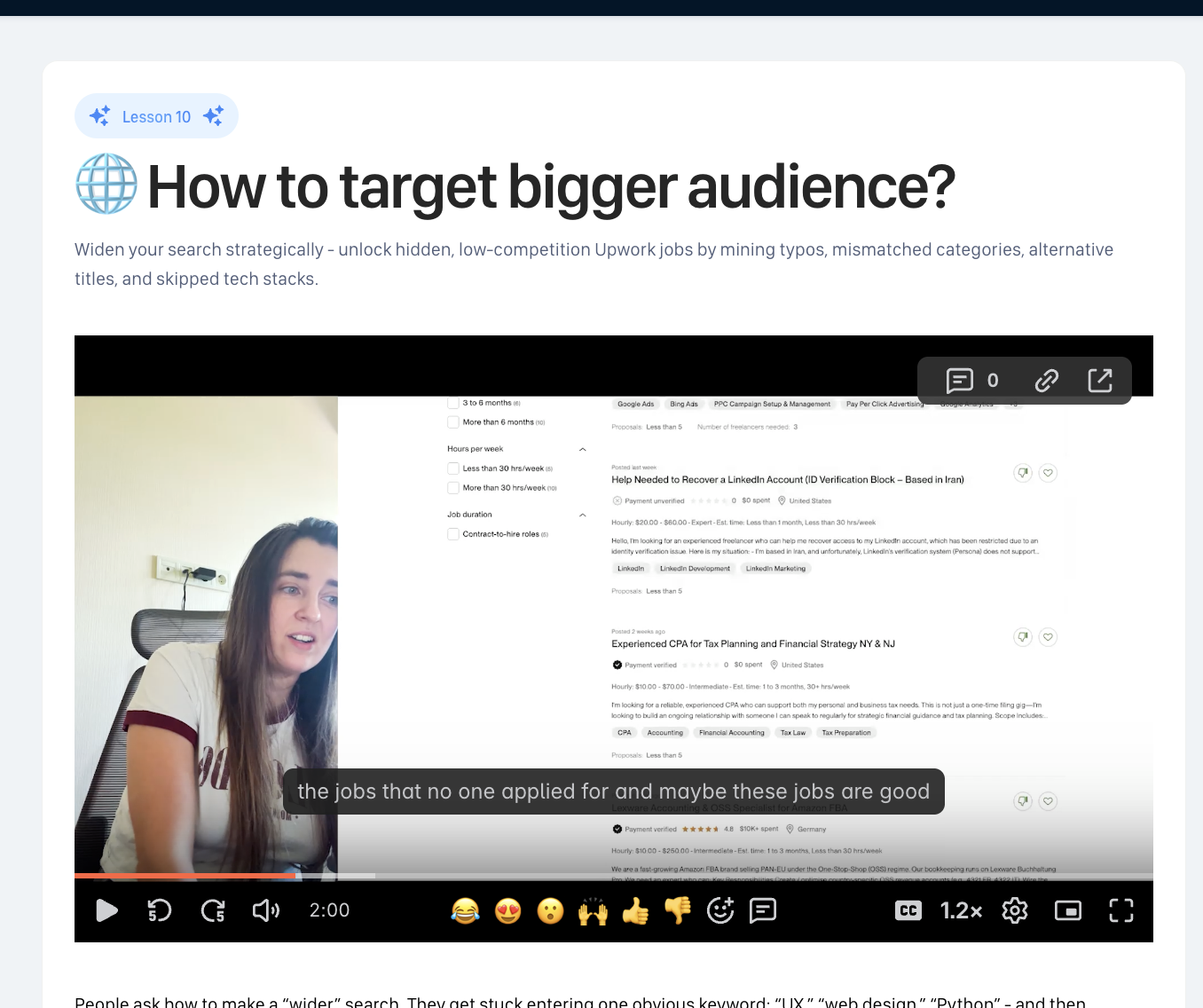
Task: Open LinkedIn account recovery job title
Action: pyautogui.click(x=788, y=479)
